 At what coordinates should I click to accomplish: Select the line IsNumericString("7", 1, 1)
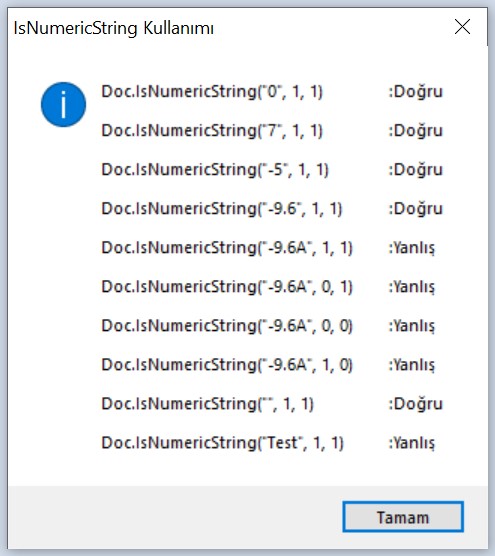pyautogui.click(x=212, y=131)
